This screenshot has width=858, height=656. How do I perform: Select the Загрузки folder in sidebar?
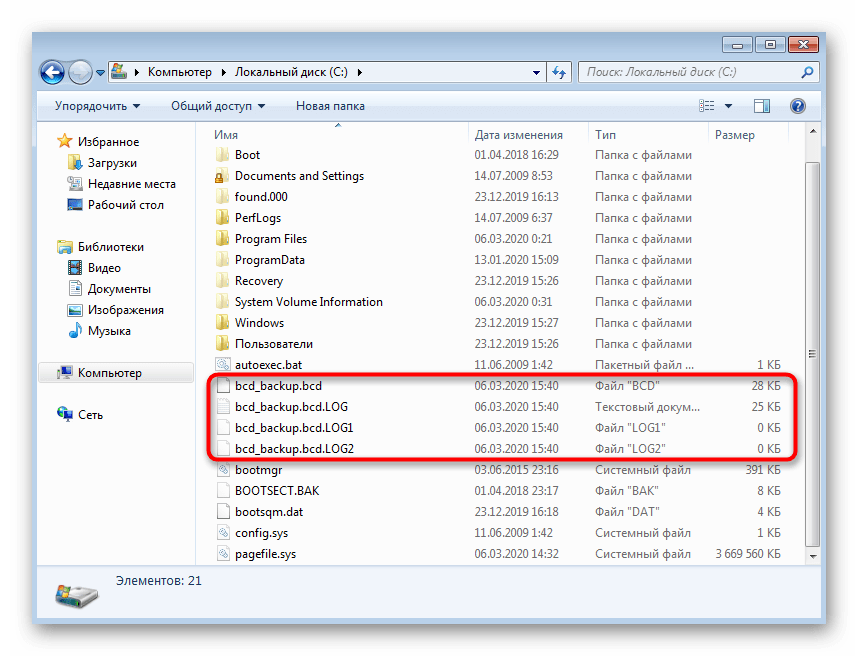pyautogui.click(x=75, y=163)
